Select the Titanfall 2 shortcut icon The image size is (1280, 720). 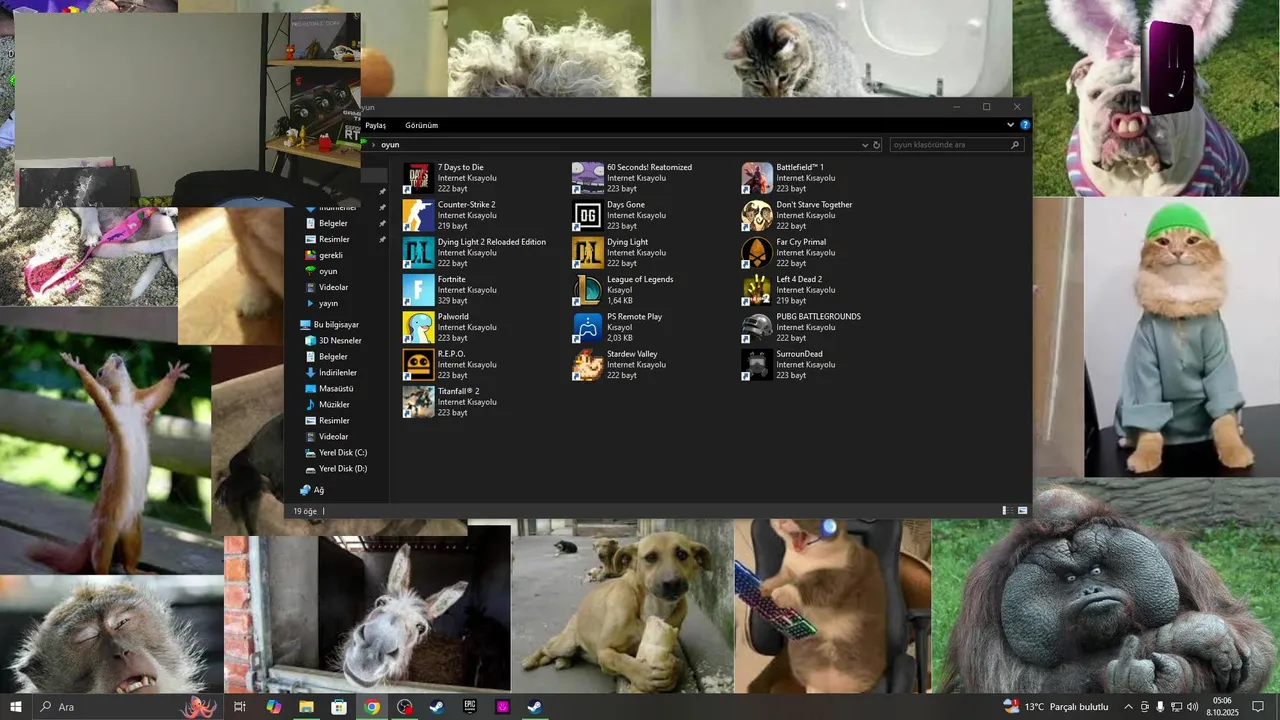tap(418, 401)
